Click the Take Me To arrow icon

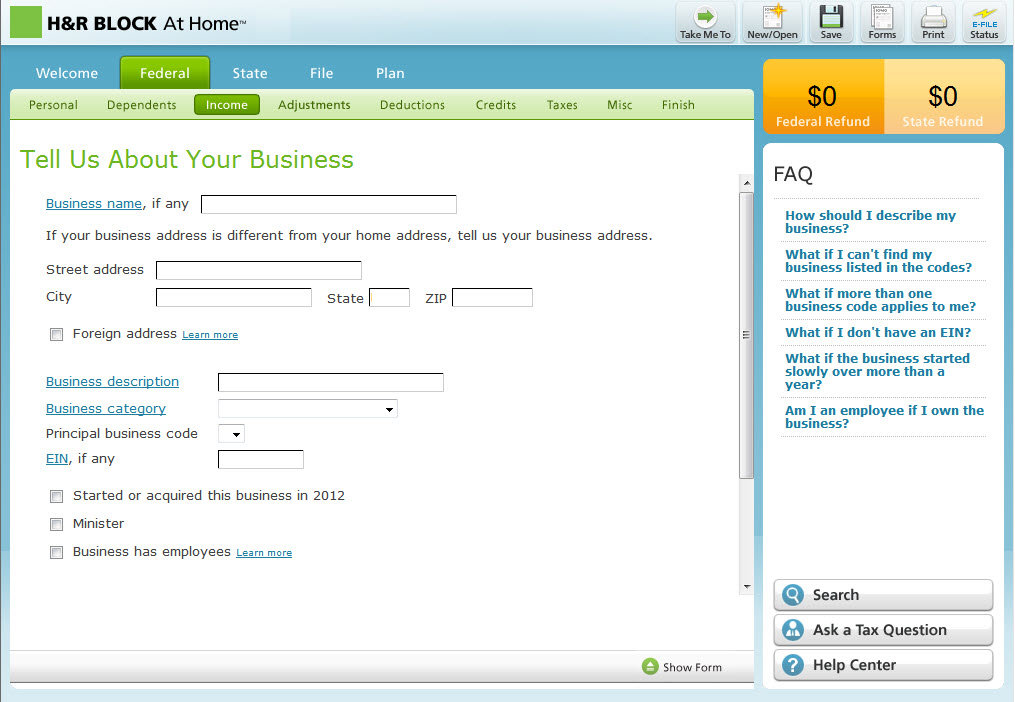tap(705, 18)
